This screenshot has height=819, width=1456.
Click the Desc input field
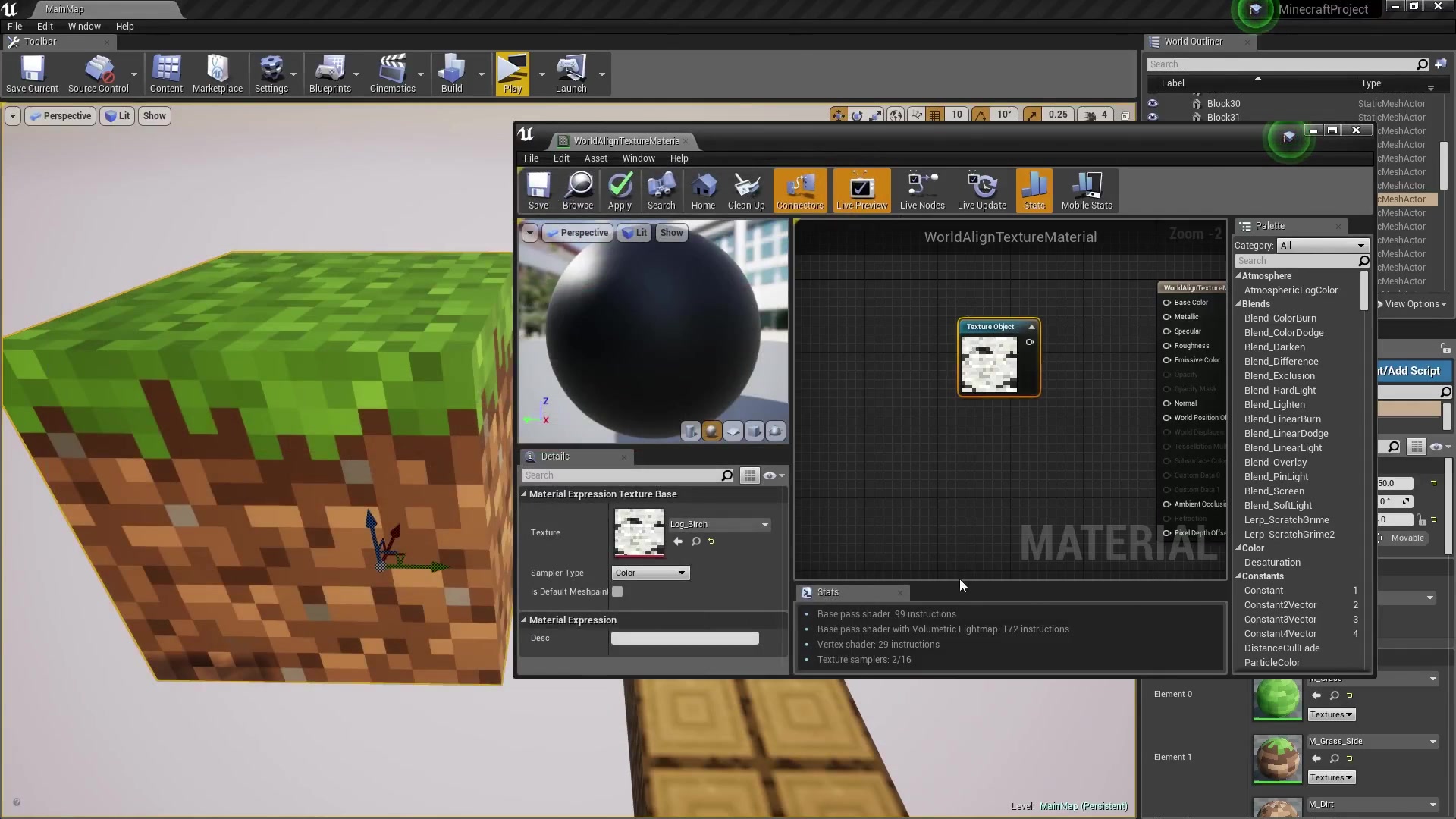pyautogui.click(x=686, y=639)
